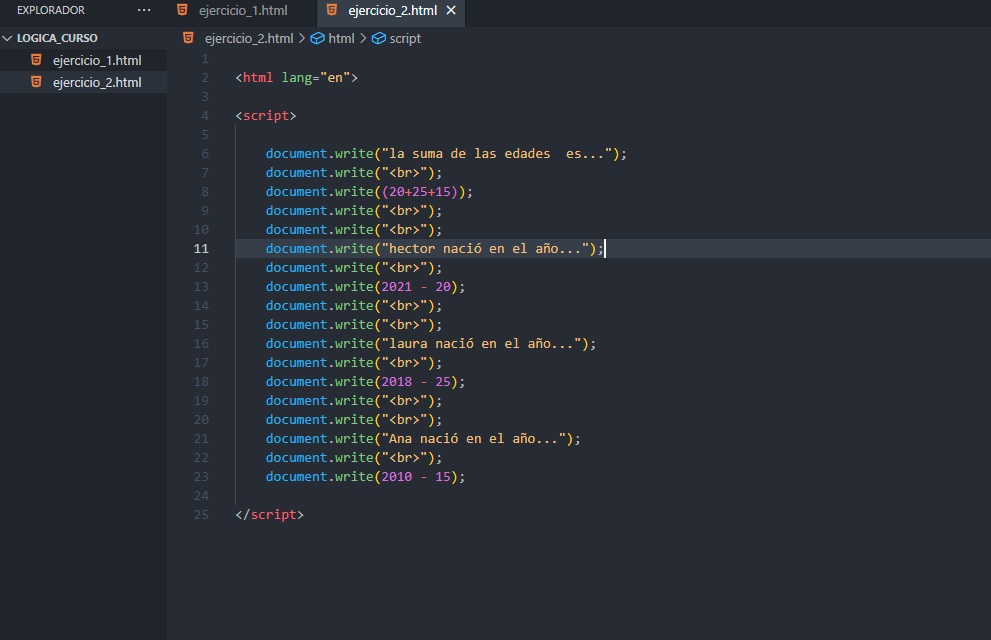
Task: Click the document.write("<br>") on line 7
Action: [354, 172]
